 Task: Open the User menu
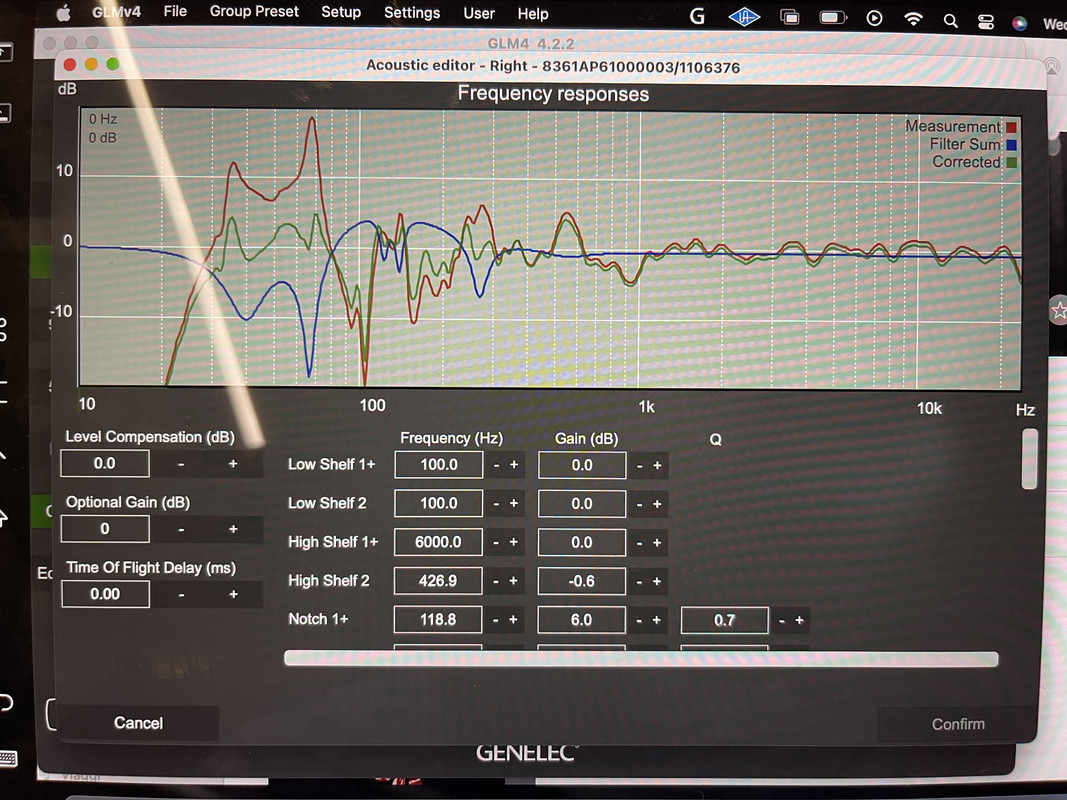click(x=479, y=14)
